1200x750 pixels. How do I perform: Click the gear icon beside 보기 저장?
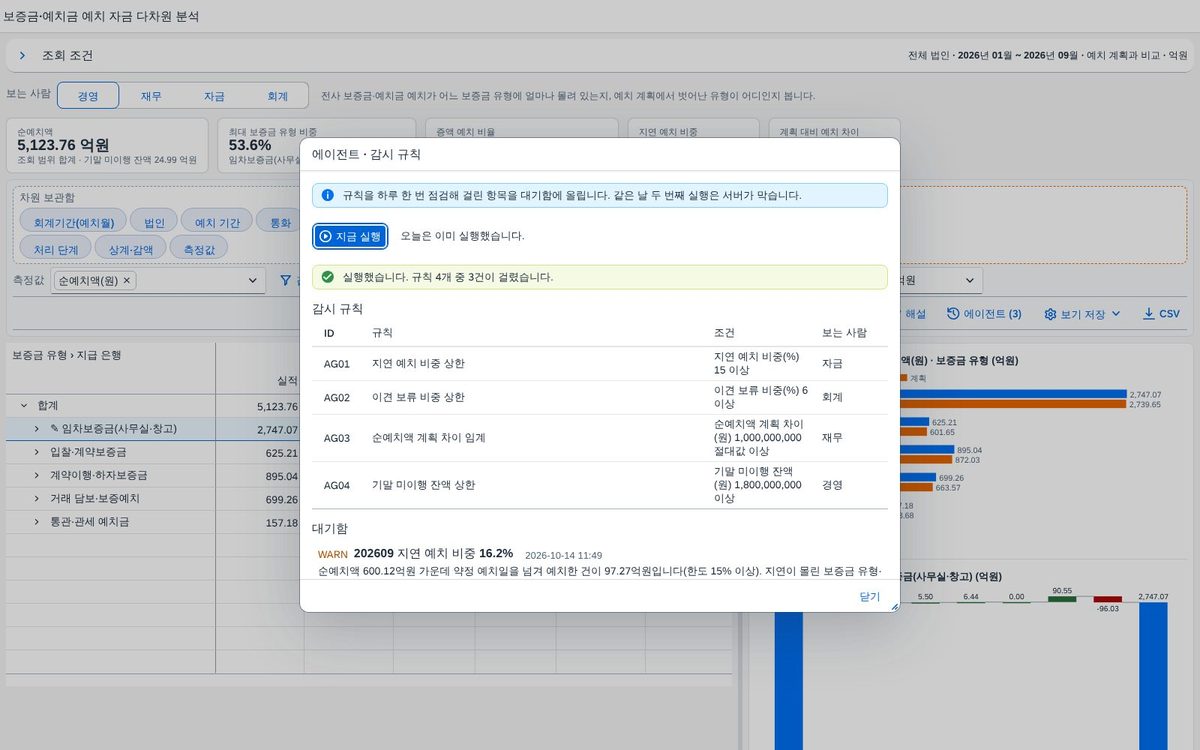click(x=1050, y=314)
